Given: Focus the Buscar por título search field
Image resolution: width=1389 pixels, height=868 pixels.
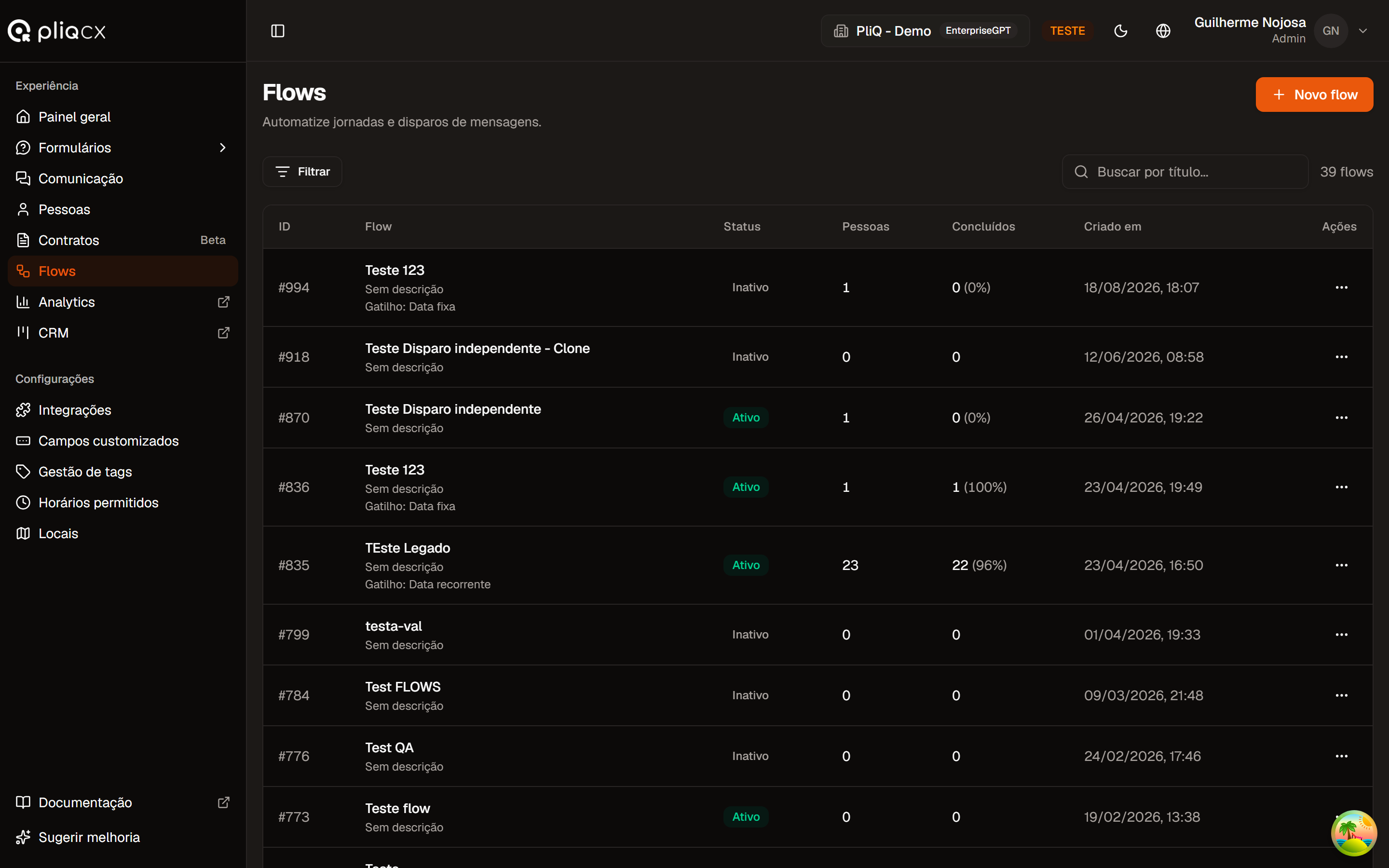Looking at the screenshot, I should pos(1185,172).
